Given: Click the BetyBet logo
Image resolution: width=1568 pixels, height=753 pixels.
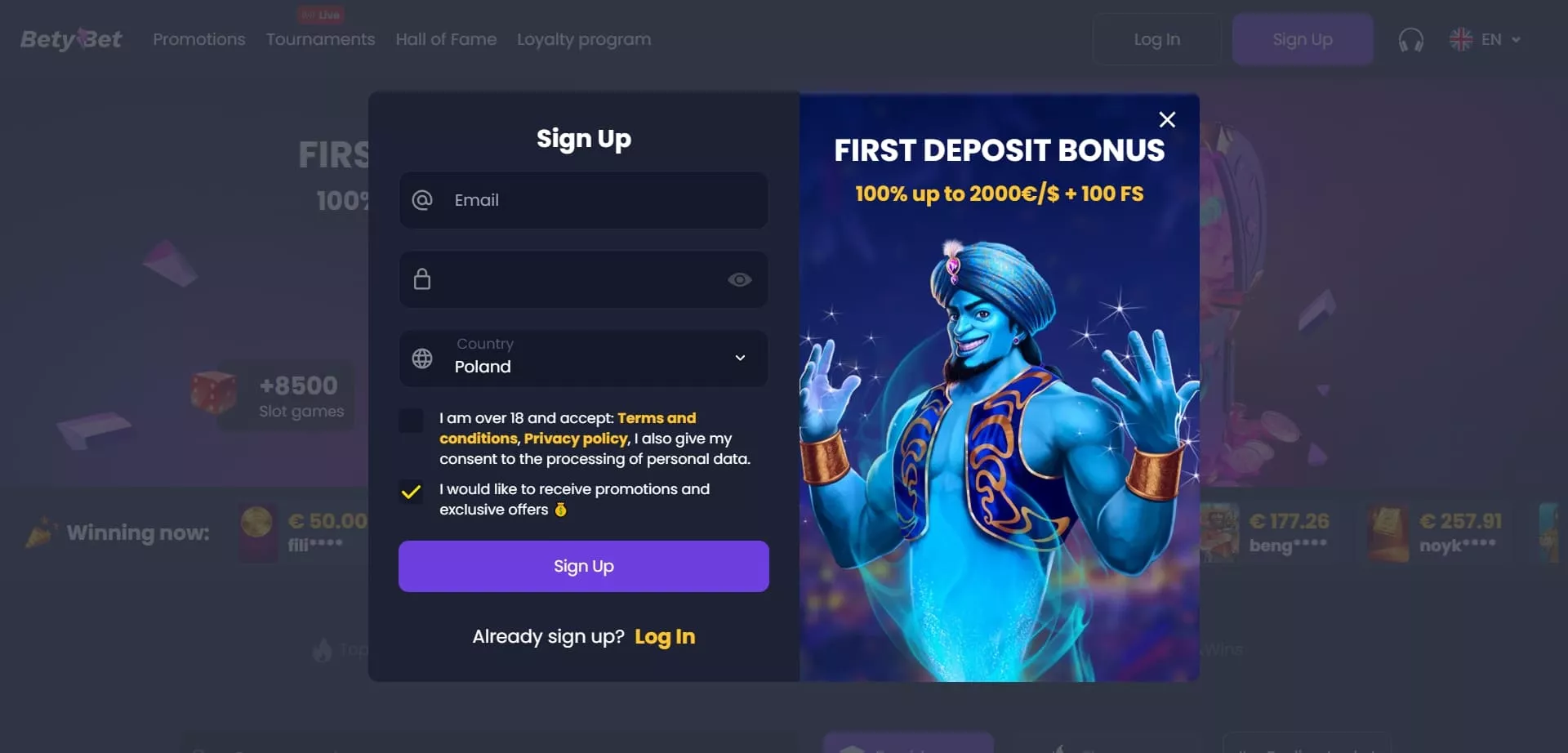Looking at the screenshot, I should pyautogui.click(x=71, y=38).
